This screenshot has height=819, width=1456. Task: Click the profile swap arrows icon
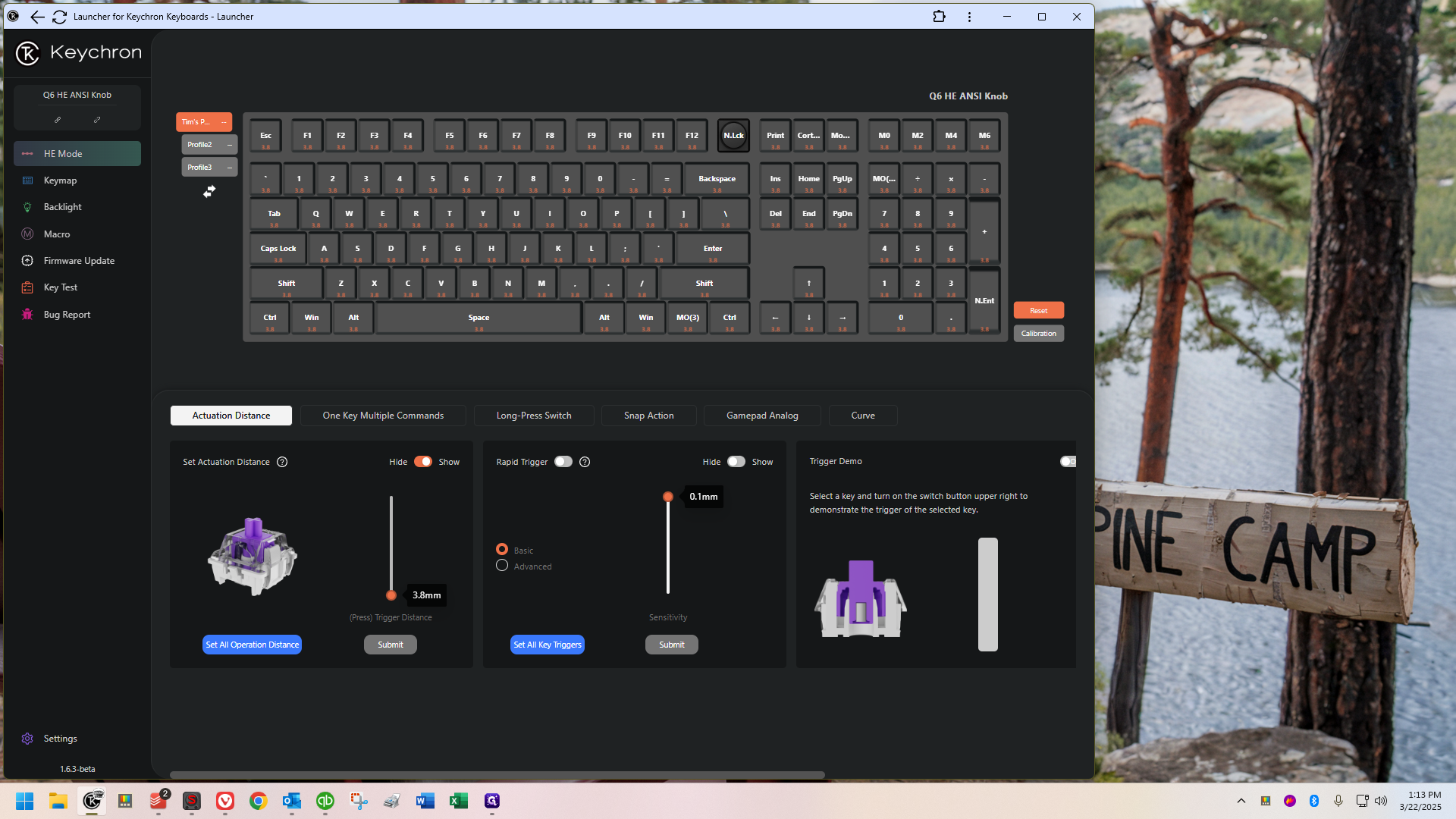pos(209,192)
